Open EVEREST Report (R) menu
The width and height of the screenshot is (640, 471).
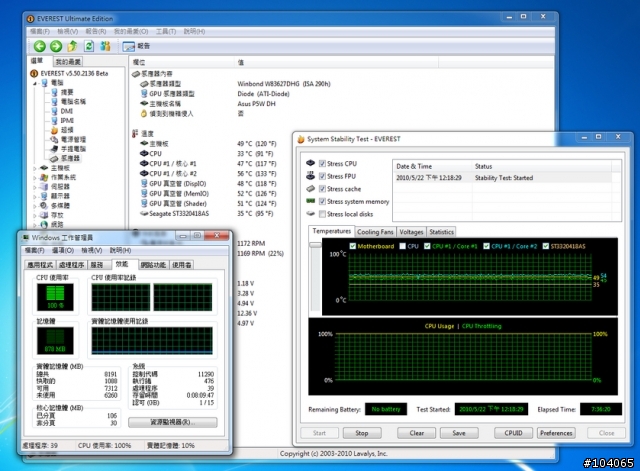[x=96, y=31]
